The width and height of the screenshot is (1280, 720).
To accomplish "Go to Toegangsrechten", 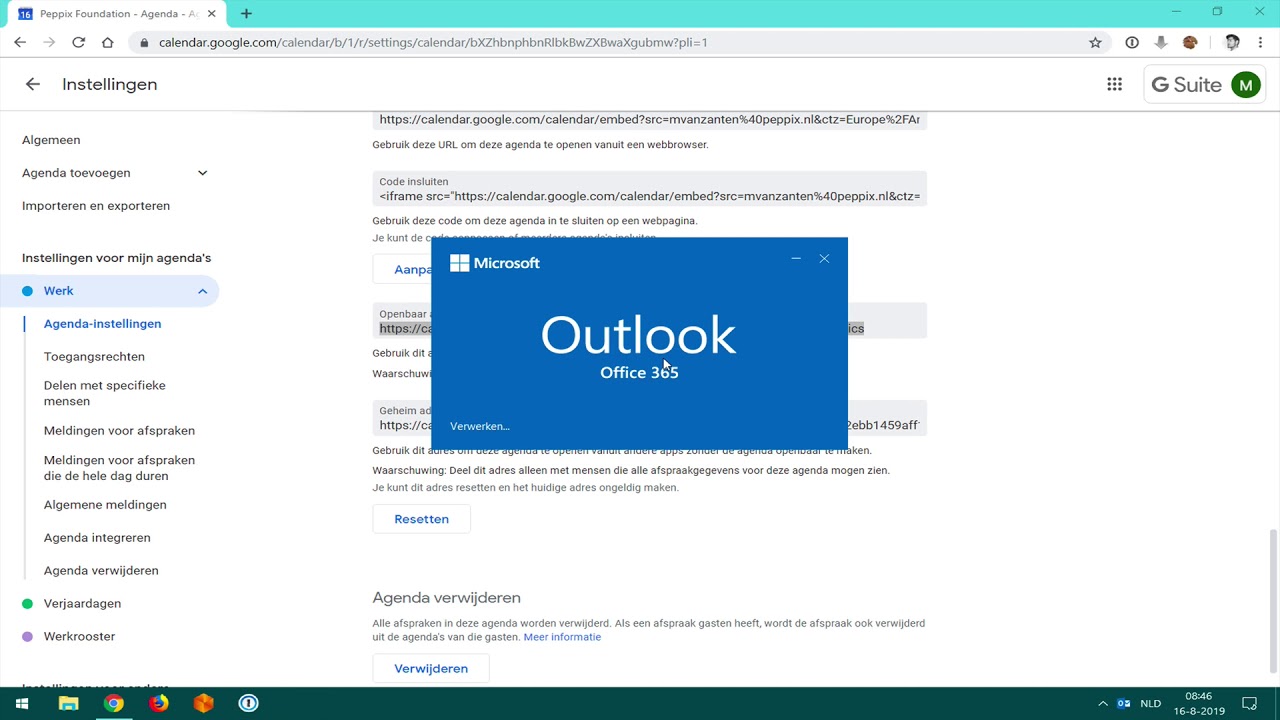I will coord(94,357).
